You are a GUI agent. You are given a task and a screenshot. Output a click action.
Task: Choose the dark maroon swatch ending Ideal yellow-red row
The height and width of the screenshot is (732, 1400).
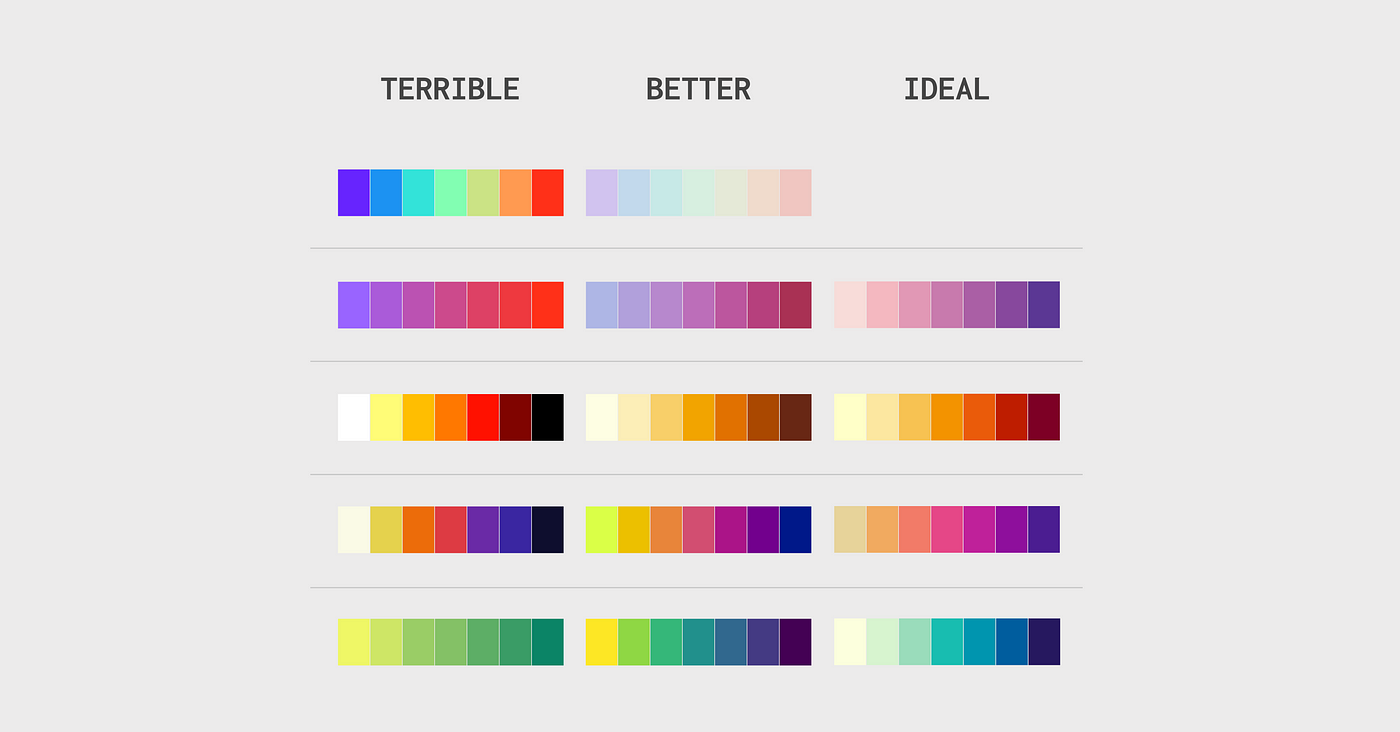(1044, 417)
